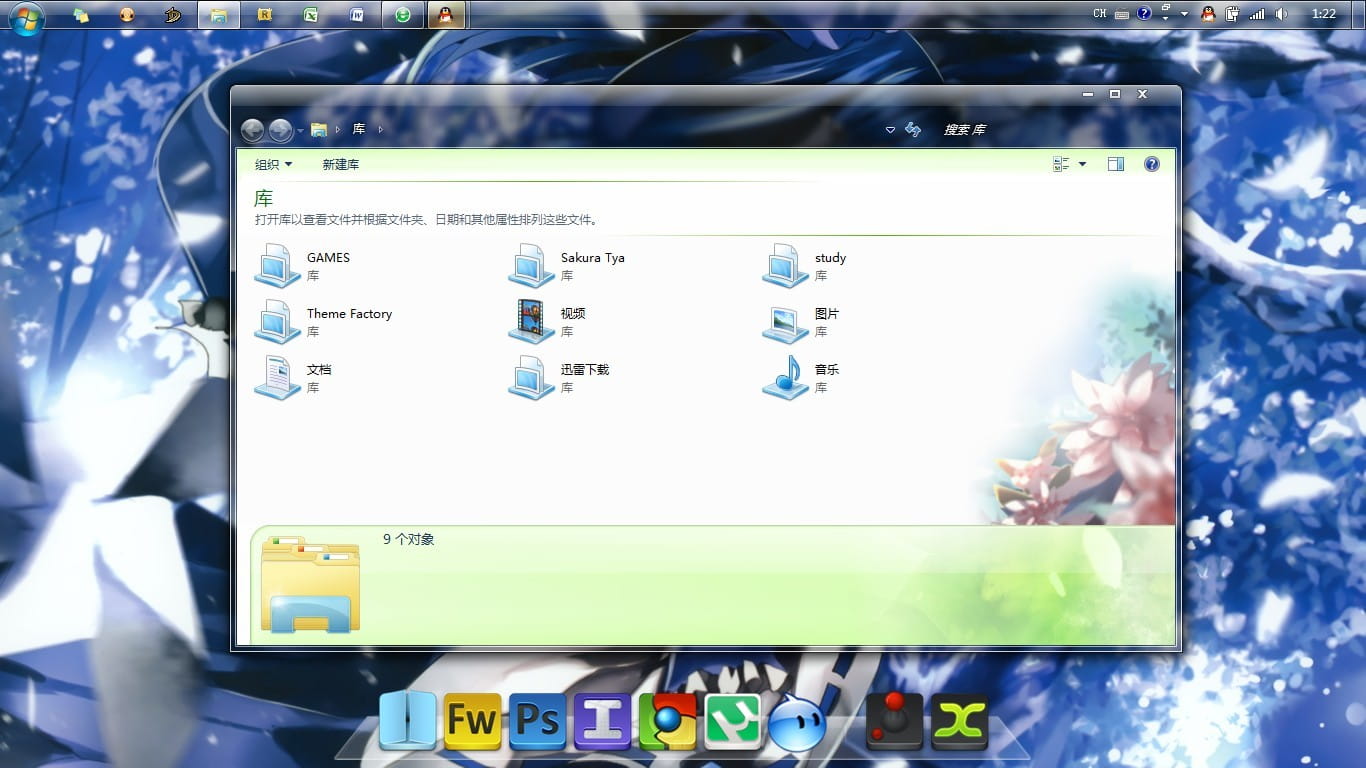This screenshot has width=1366, height=768.
Task: Click the joystick game launcher in the dock
Action: point(893,719)
